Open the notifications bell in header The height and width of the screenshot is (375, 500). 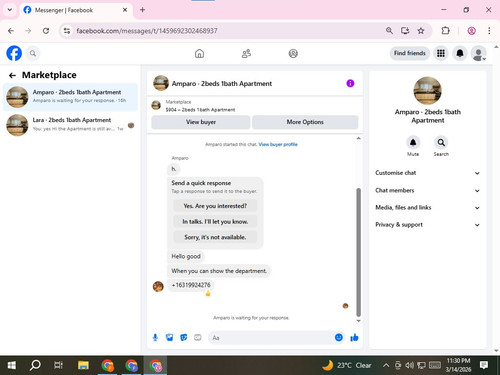click(x=460, y=53)
